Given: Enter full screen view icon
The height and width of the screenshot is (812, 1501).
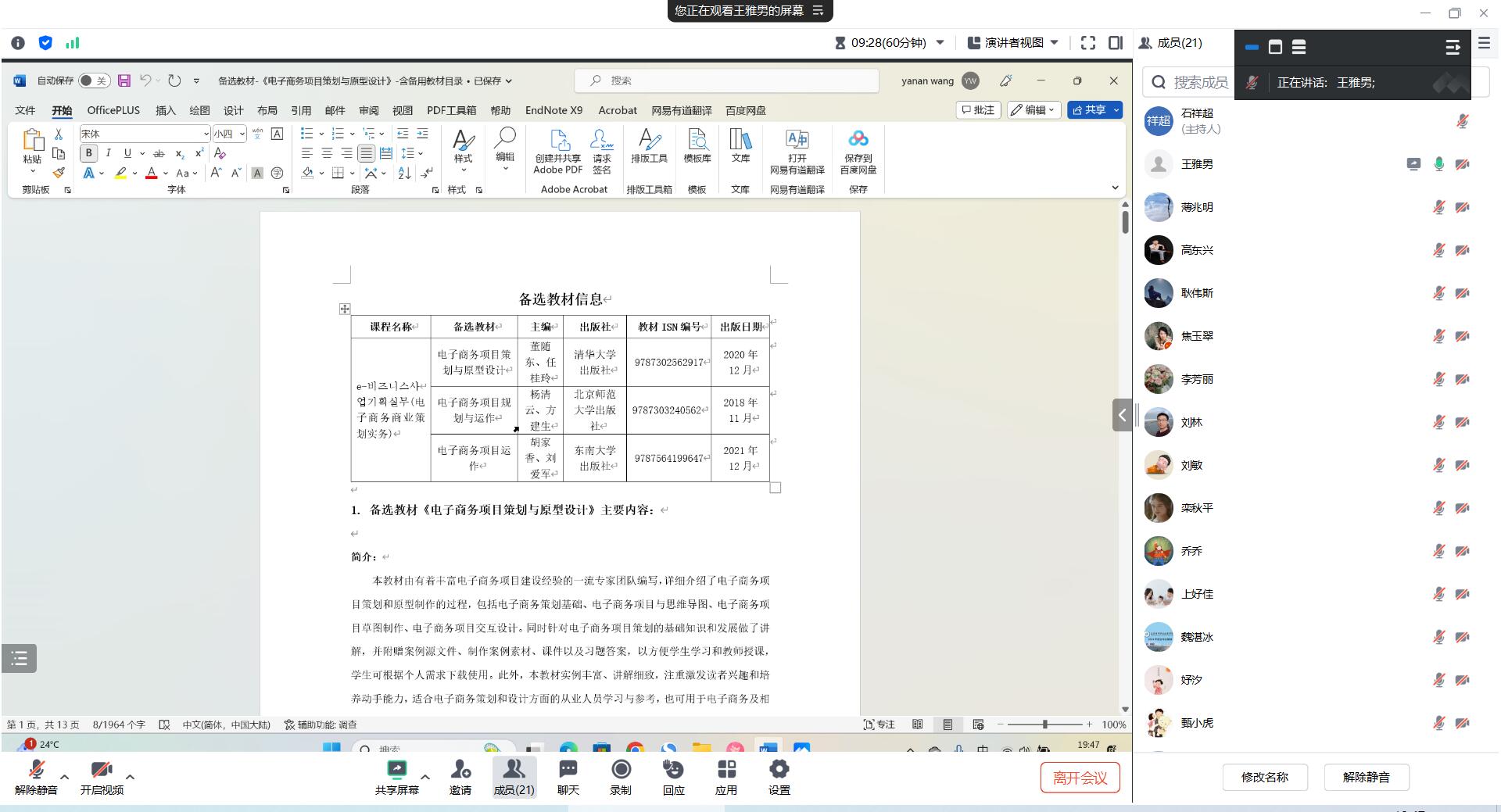Looking at the screenshot, I should click(1087, 43).
